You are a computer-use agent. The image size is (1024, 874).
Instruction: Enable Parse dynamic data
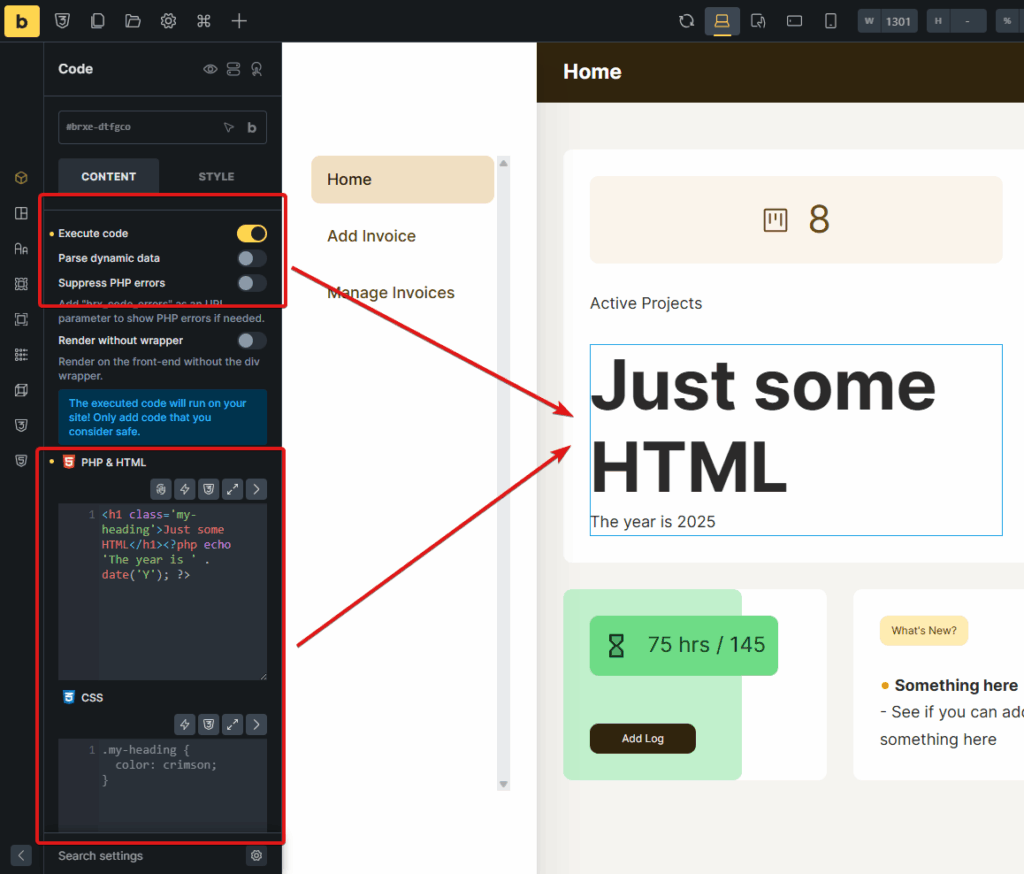point(251,258)
